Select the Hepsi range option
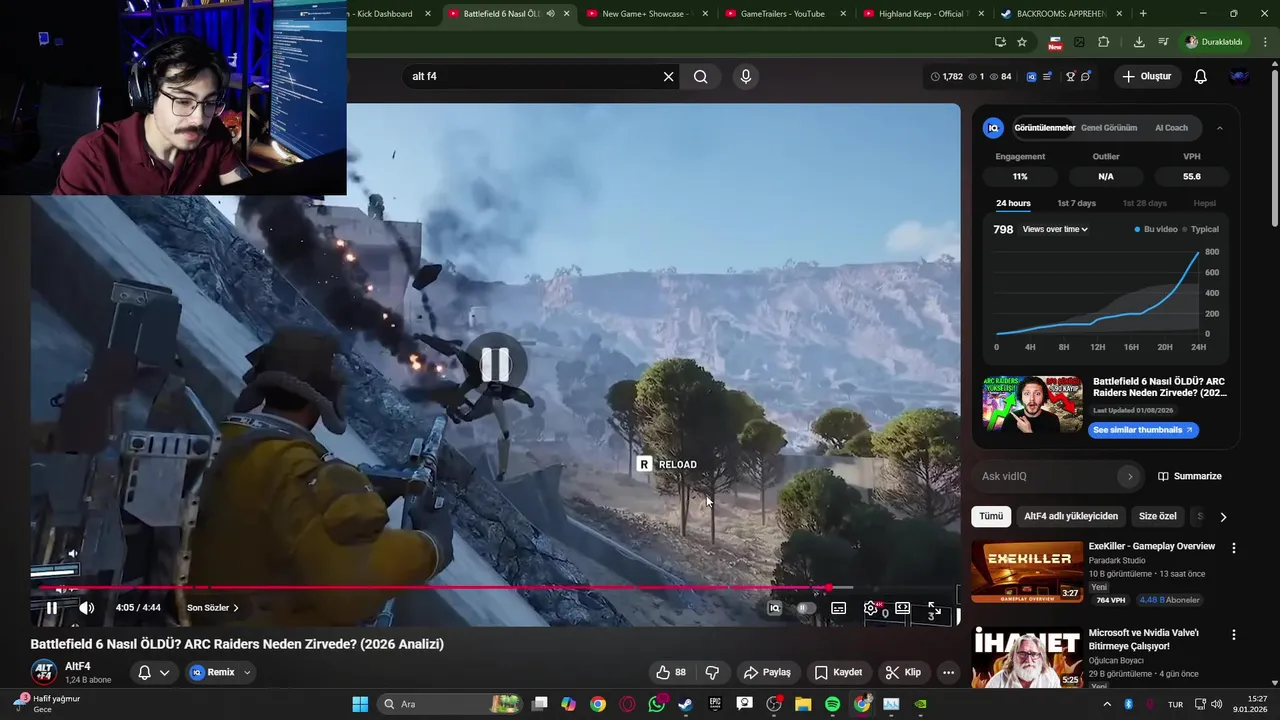 pyautogui.click(x=1205, y=203)
